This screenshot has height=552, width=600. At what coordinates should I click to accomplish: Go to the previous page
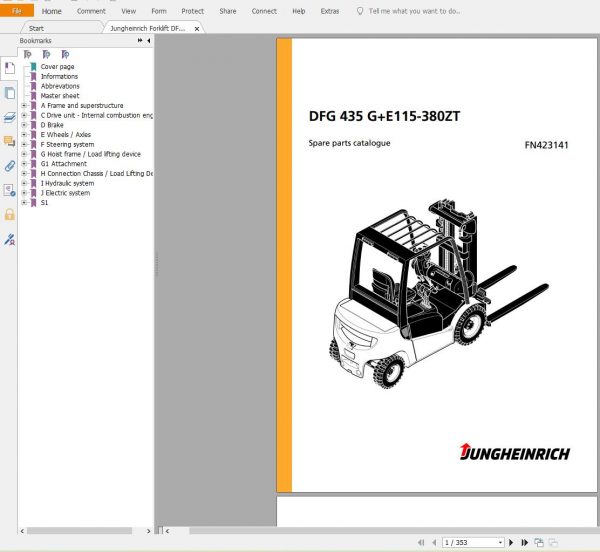[x=434, y=542]
